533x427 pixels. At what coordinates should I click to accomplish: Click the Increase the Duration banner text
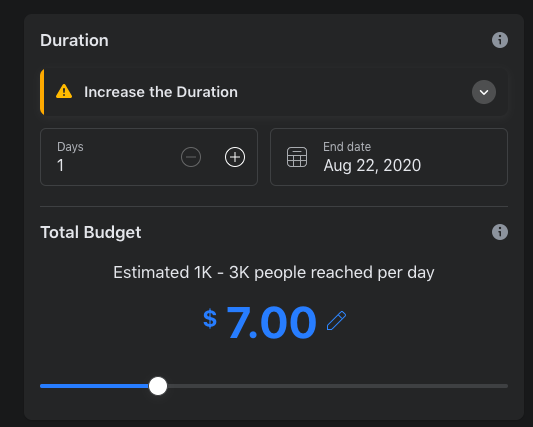click(x=161, y=92)
